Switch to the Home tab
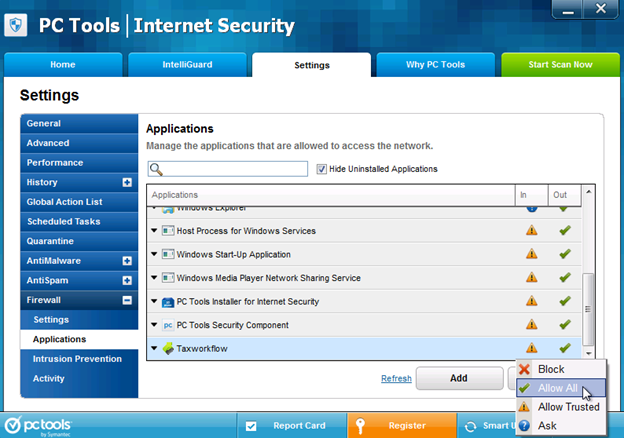Screen dimensions: 624x438 (x=63, y=64)
